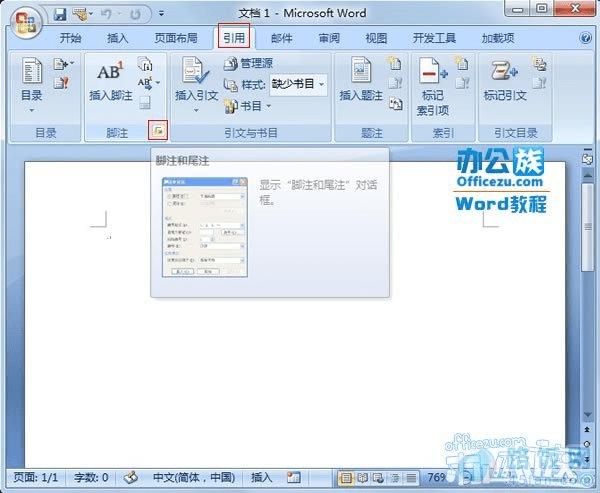The width and height of the screenshot is (600, 493).
Task: Click the Select Browse Object button
Action: click(587, 444)
